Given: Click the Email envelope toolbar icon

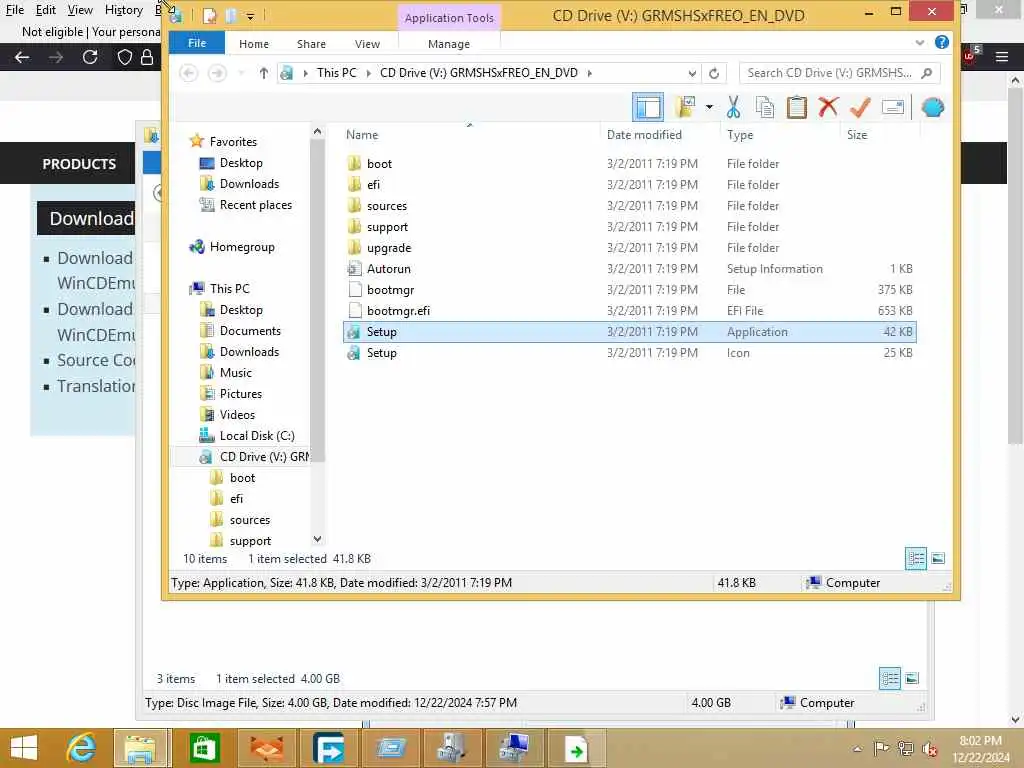Looking at the screenshot, I should click(x=893, y=107).
